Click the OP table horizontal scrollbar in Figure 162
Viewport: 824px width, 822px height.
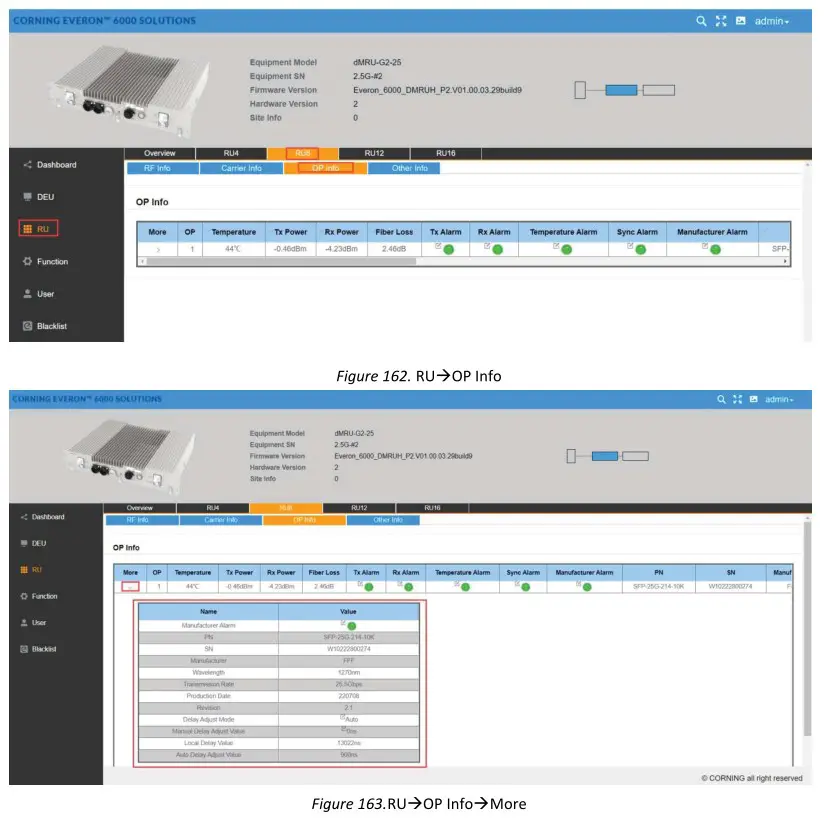click(x=460, y=261)
